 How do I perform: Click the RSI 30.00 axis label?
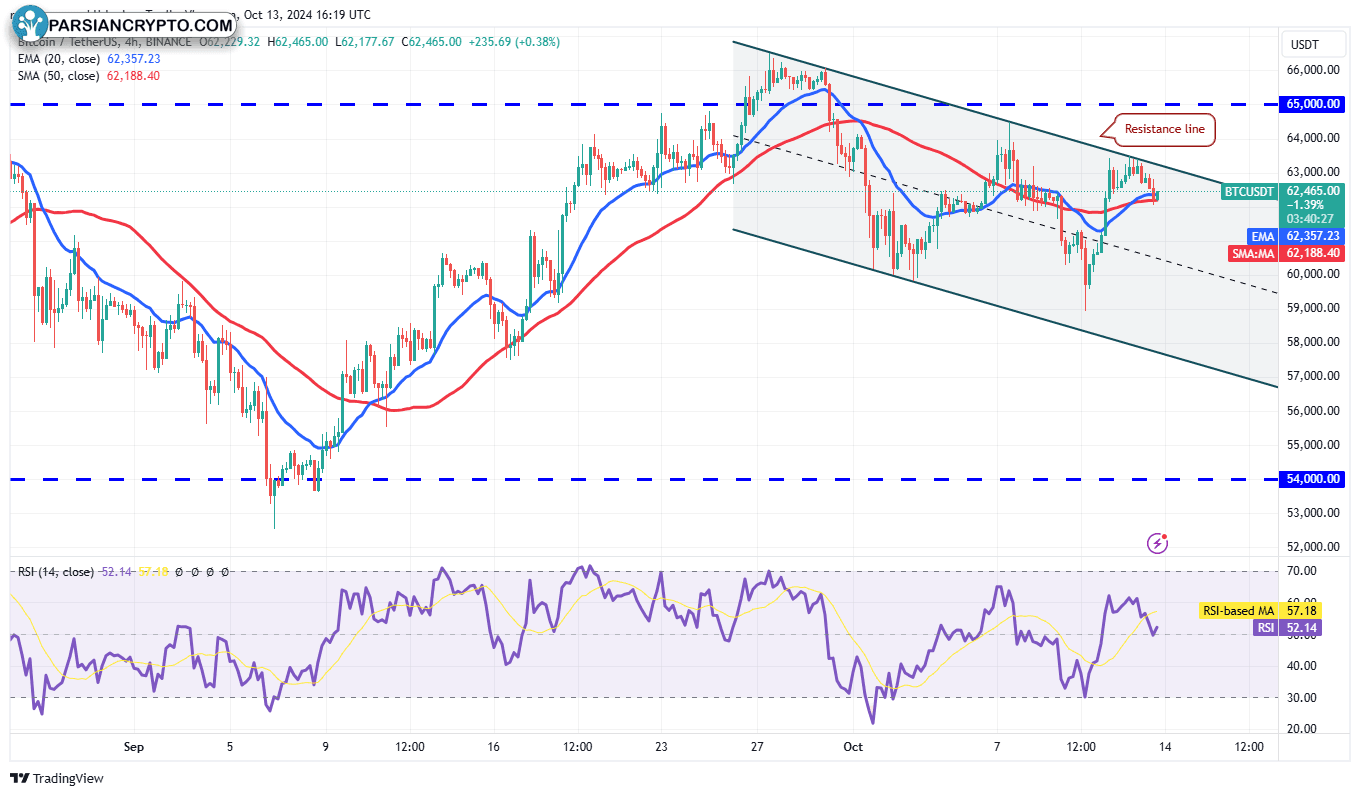pyautogui.click(x=1301, y=697)
